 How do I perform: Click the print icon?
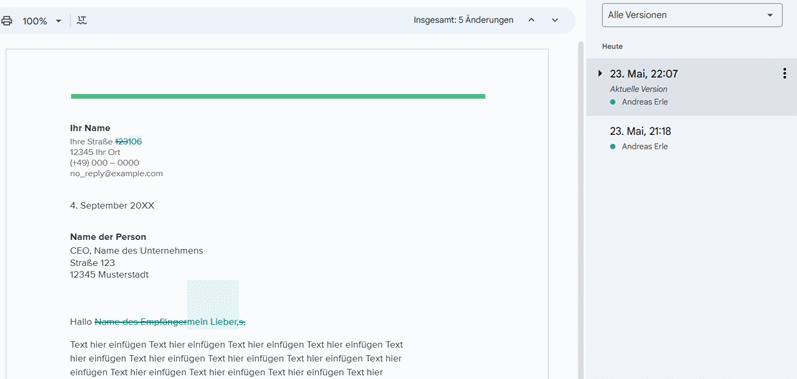[x=6, y=21]
